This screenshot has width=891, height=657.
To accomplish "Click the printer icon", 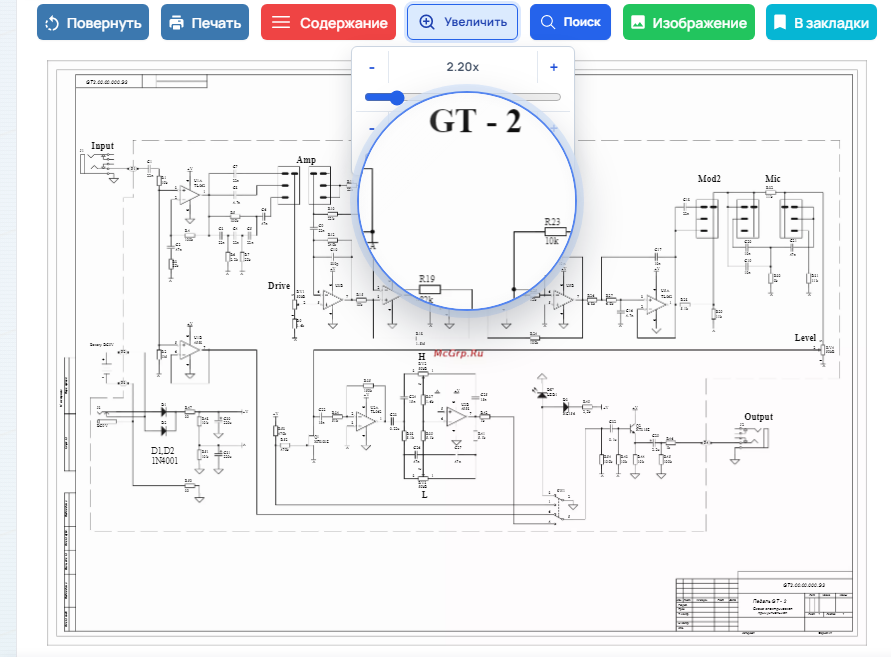I will [177, 23].
